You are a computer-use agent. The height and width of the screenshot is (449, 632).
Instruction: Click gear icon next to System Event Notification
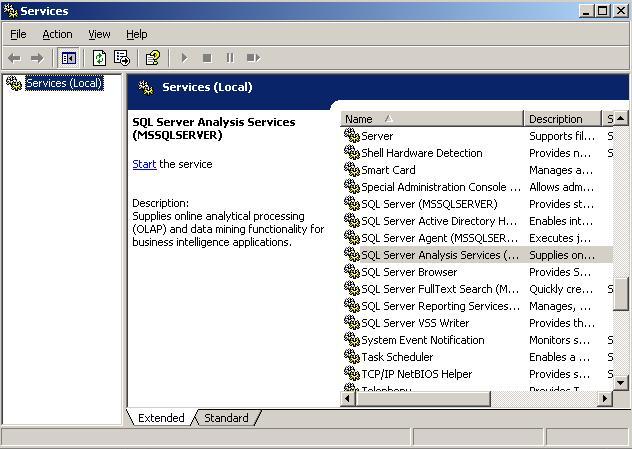tap(351, 339)
